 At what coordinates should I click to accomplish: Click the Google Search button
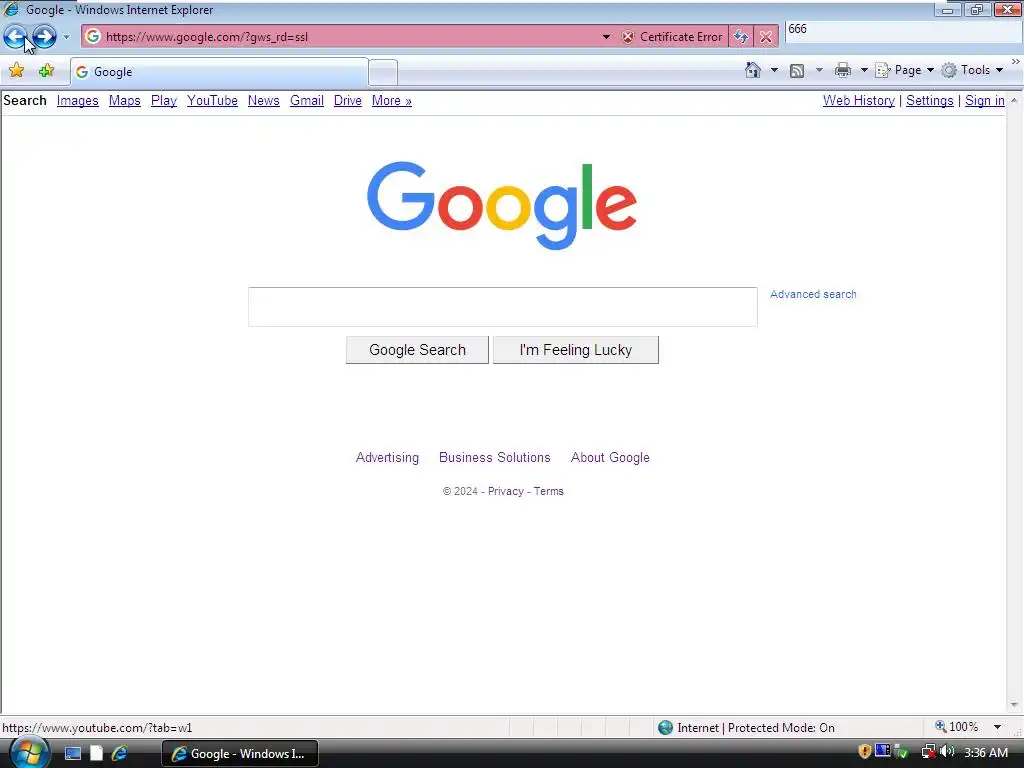[417, 350]
